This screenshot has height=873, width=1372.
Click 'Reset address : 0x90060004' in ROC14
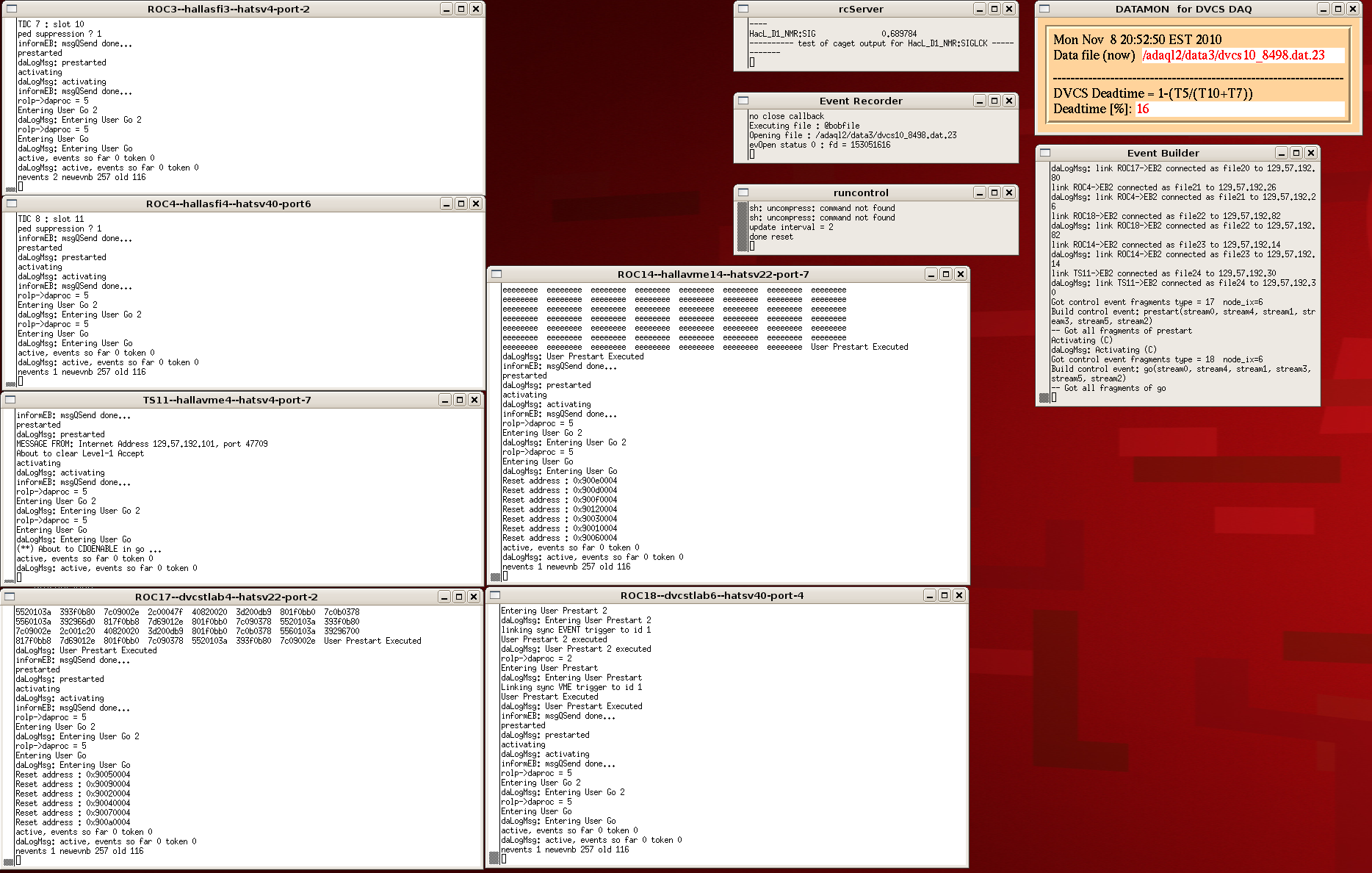tap(560, 538)
